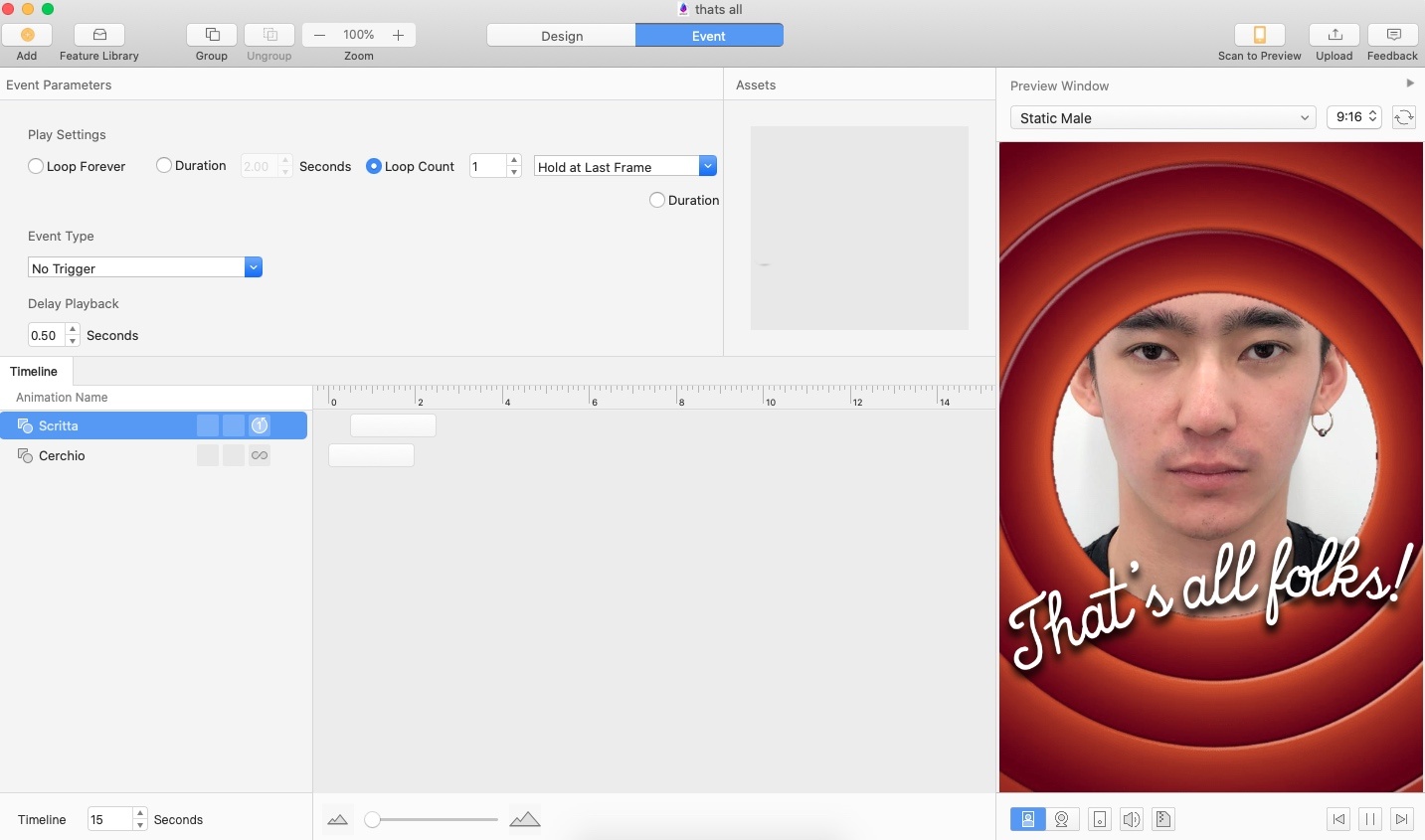The image size is (1425, 840).
Task: Click the Duration 2.00 seconds field
Action: (259, 166)
